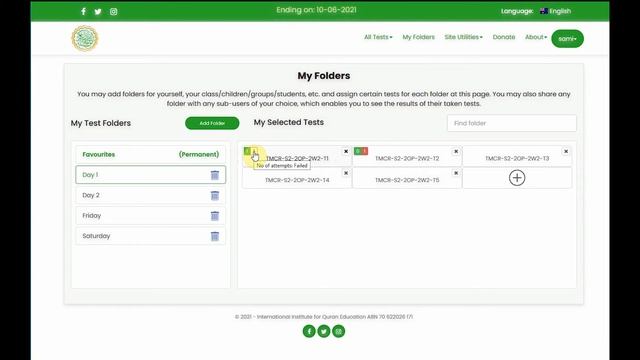Delete the Saturday folder trash icon
This screenshot has width=640, height=360.
(215, 236)
